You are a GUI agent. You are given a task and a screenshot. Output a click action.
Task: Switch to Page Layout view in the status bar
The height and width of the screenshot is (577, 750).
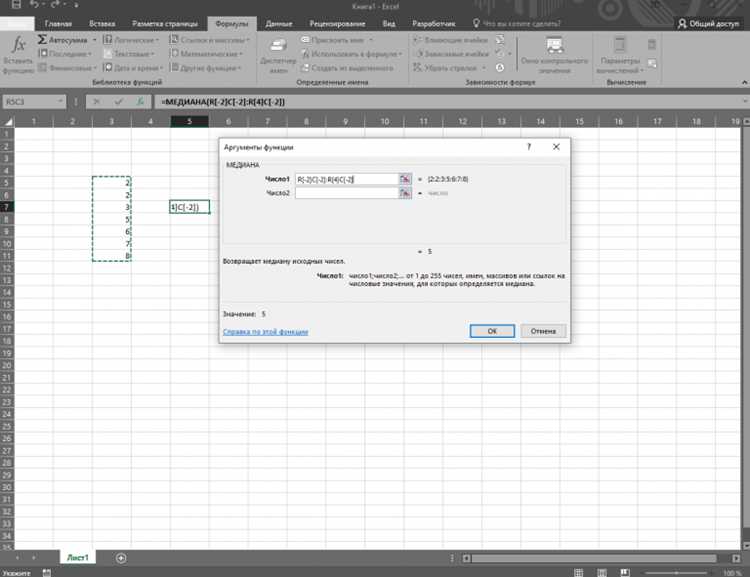tap(602, 573)
